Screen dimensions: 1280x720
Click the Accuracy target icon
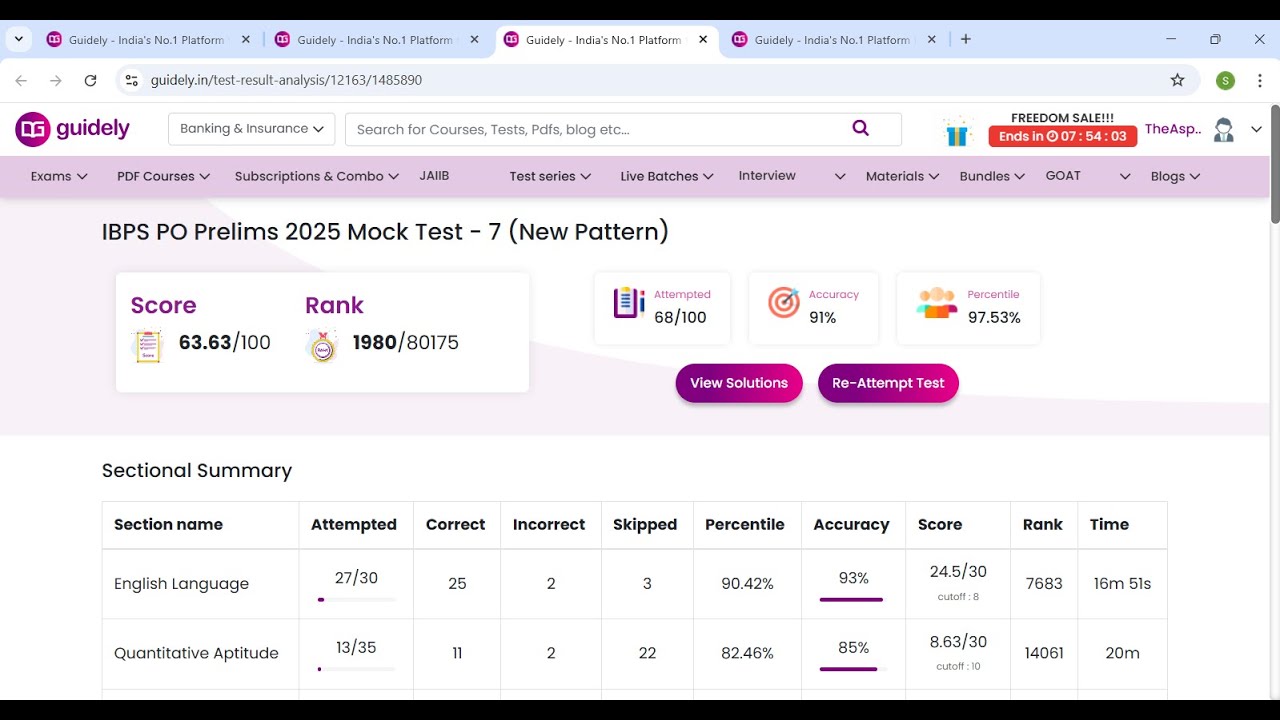pos(783,302)
